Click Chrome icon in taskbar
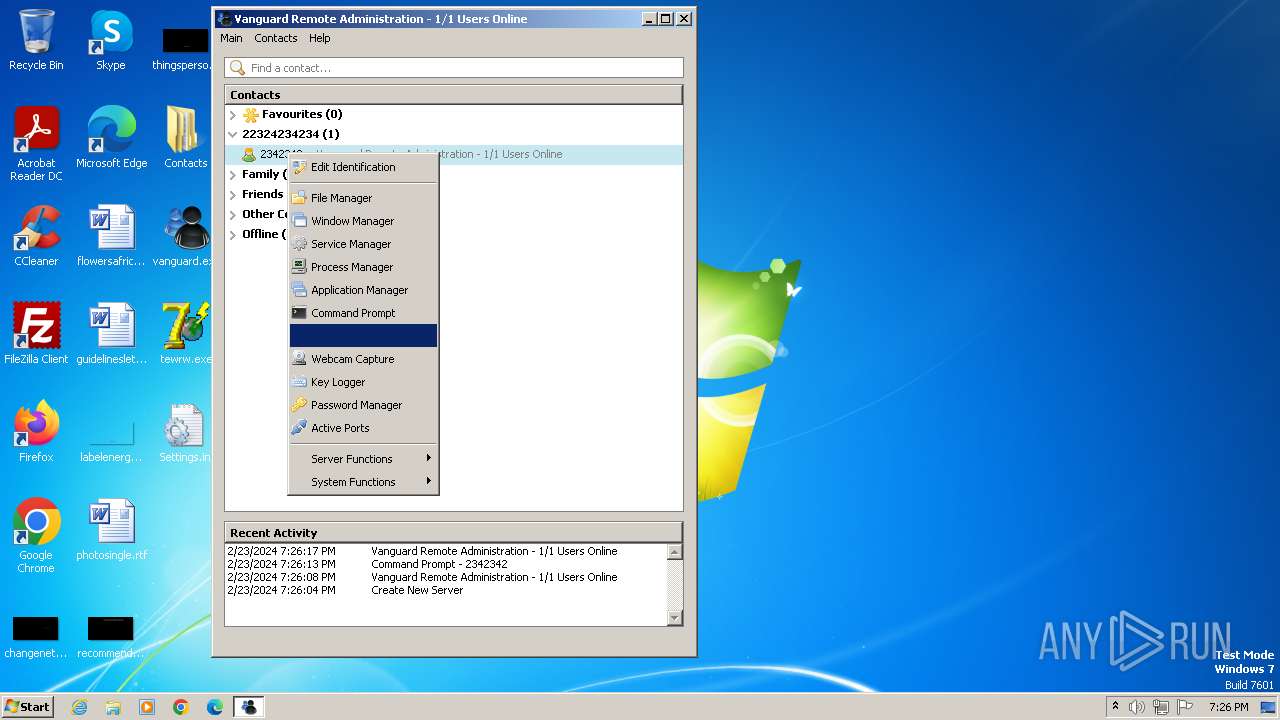 181,707
